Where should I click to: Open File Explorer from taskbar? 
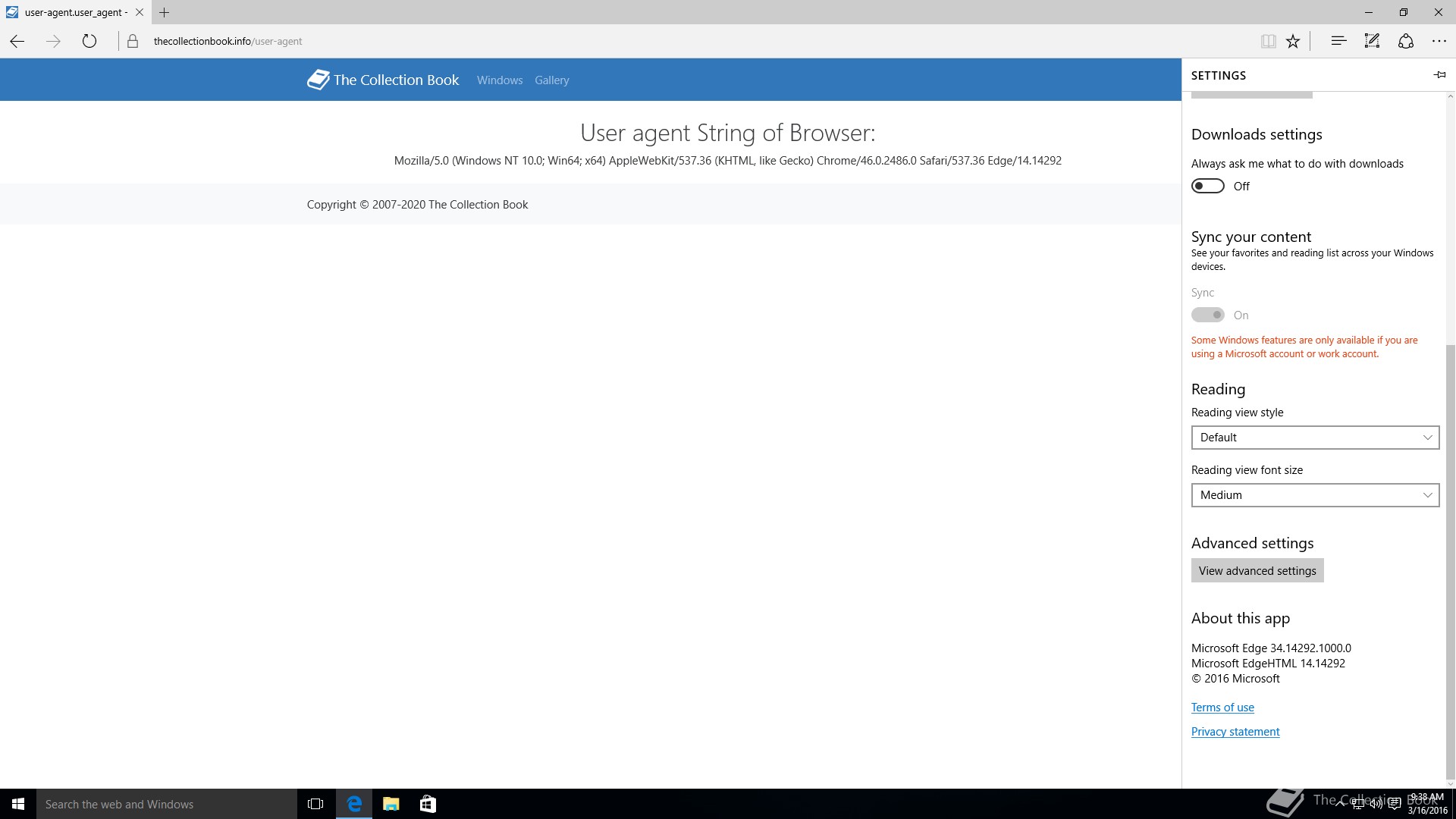[x=391, y=804]
